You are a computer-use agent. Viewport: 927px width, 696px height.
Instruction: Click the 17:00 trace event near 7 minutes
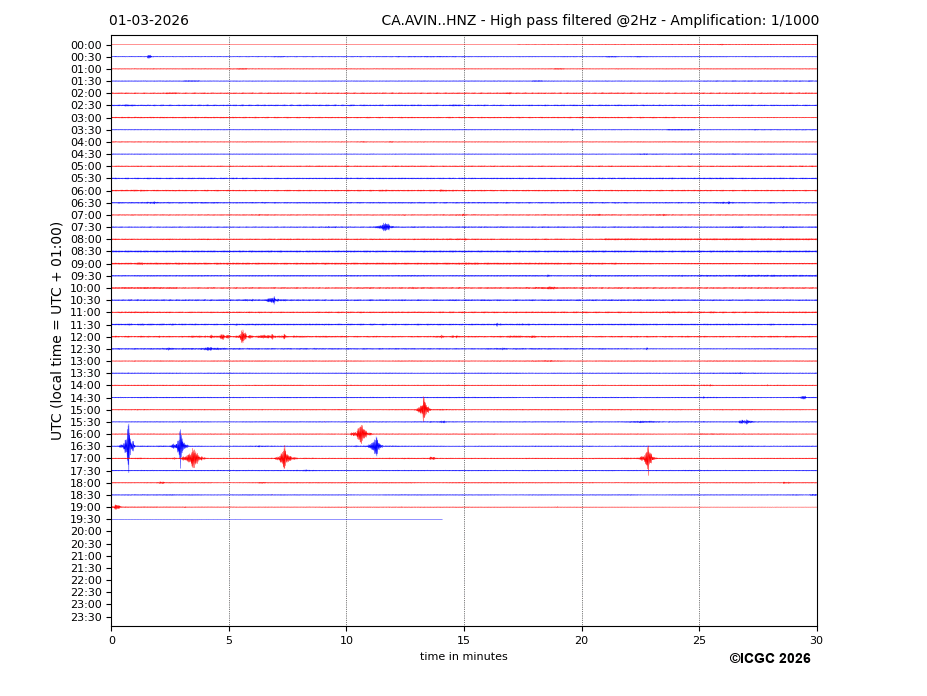[284, 458]
